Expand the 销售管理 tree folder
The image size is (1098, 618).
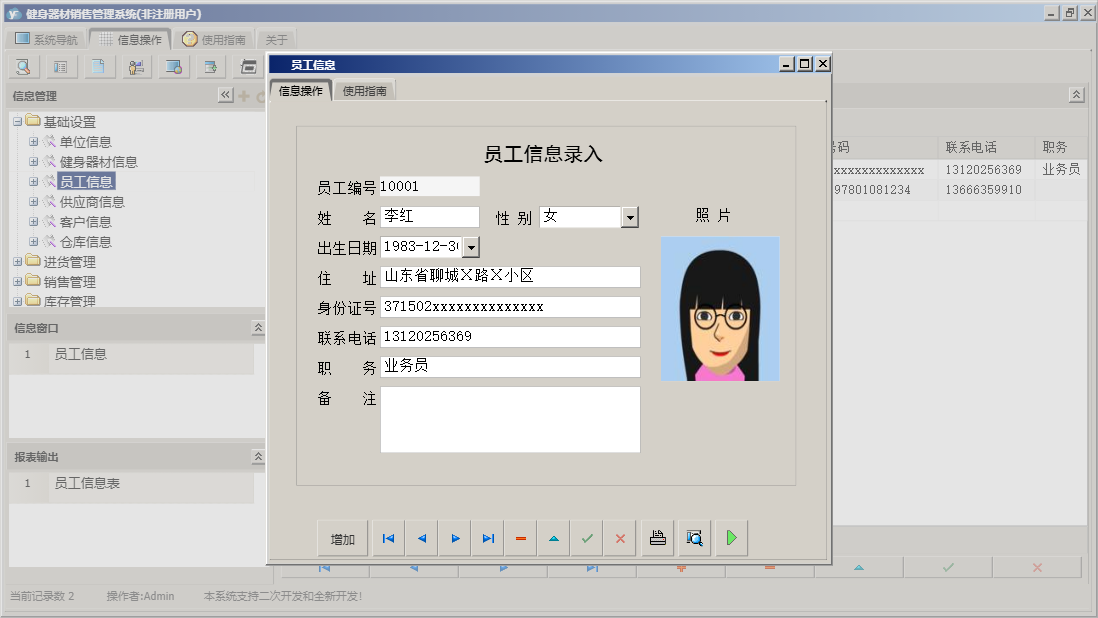[x=18, y=281]
